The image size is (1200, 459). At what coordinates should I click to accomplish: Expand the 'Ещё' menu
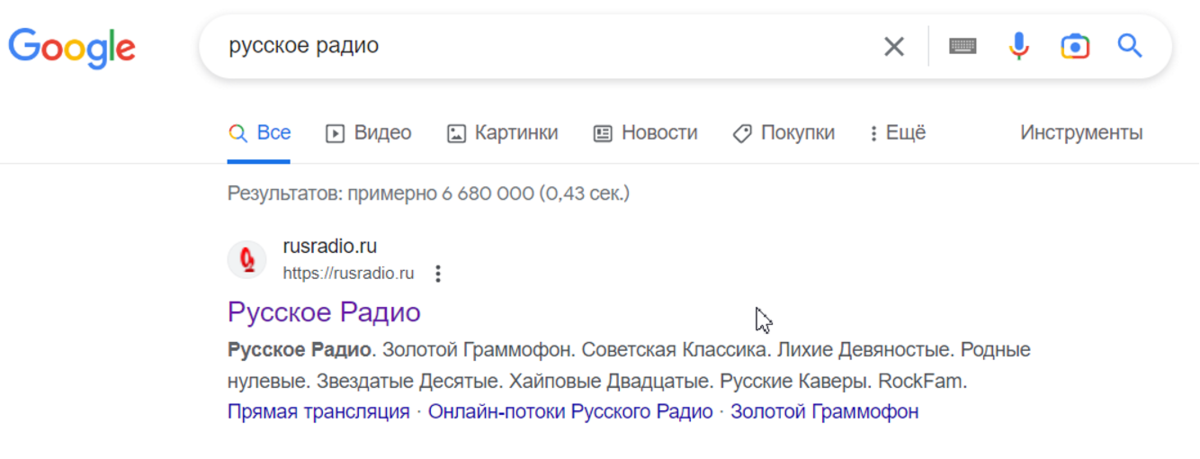coord(898,132)
